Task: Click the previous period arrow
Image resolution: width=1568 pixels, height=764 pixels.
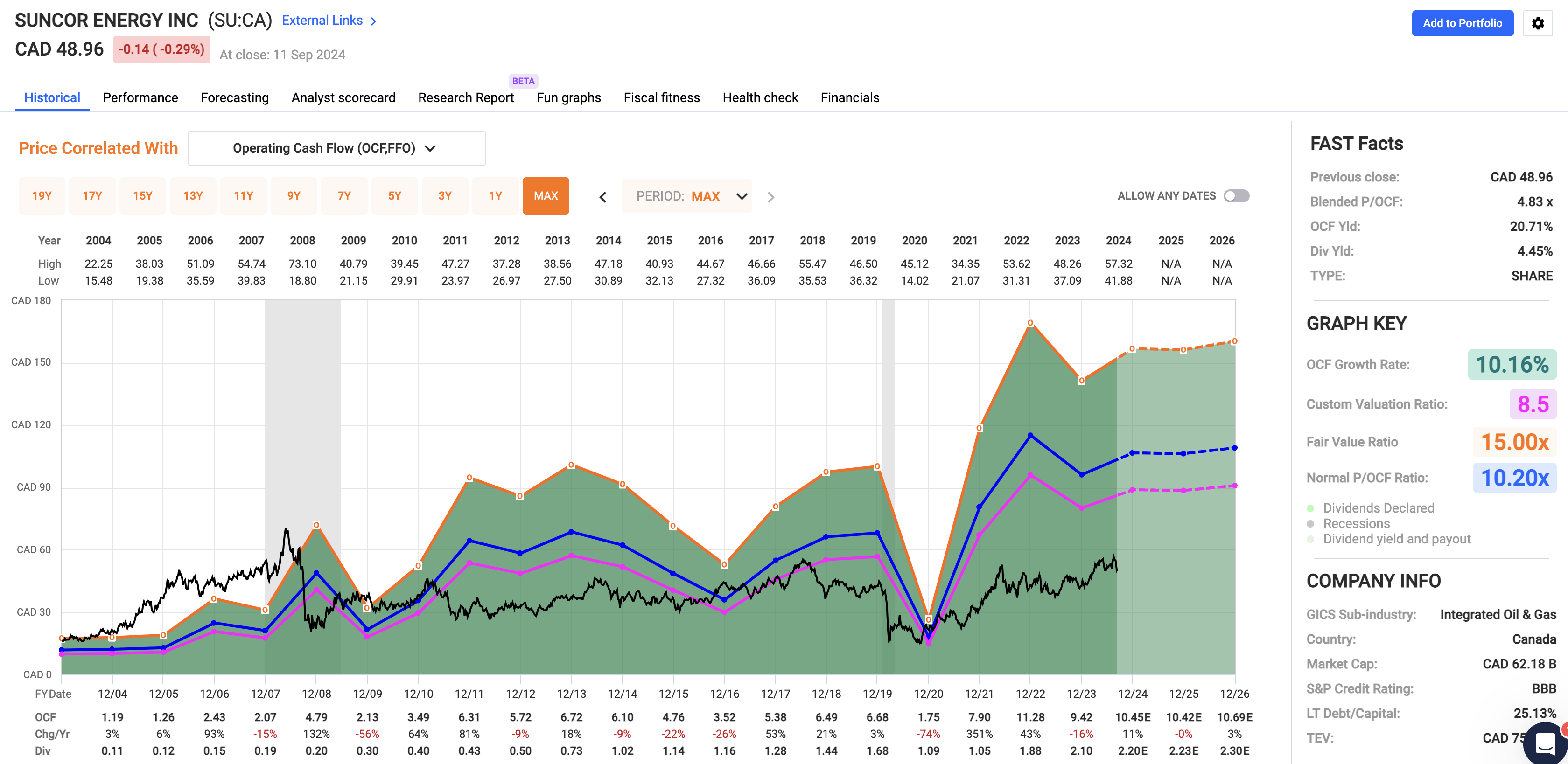Action: click(x=602, y=197)
